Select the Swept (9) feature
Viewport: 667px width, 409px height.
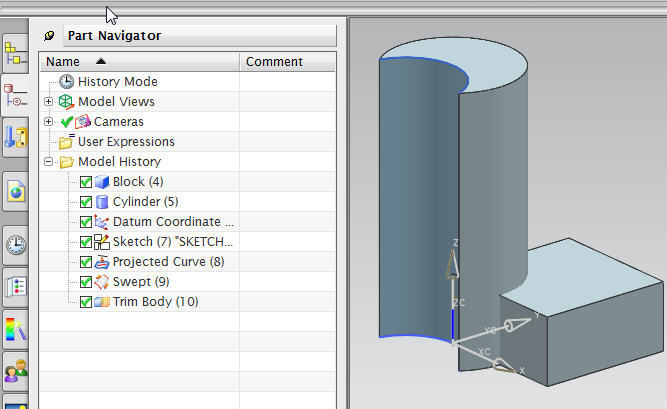point(141,282)
